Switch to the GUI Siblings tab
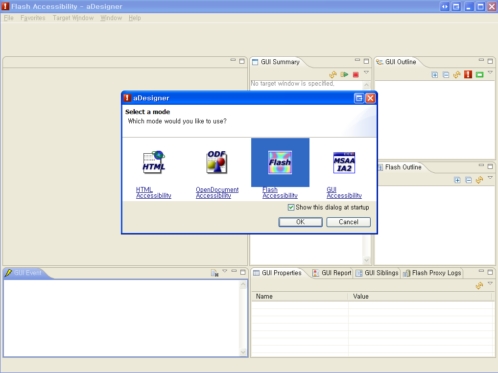The height and width of the screenshot is (373, 498). 377,273
